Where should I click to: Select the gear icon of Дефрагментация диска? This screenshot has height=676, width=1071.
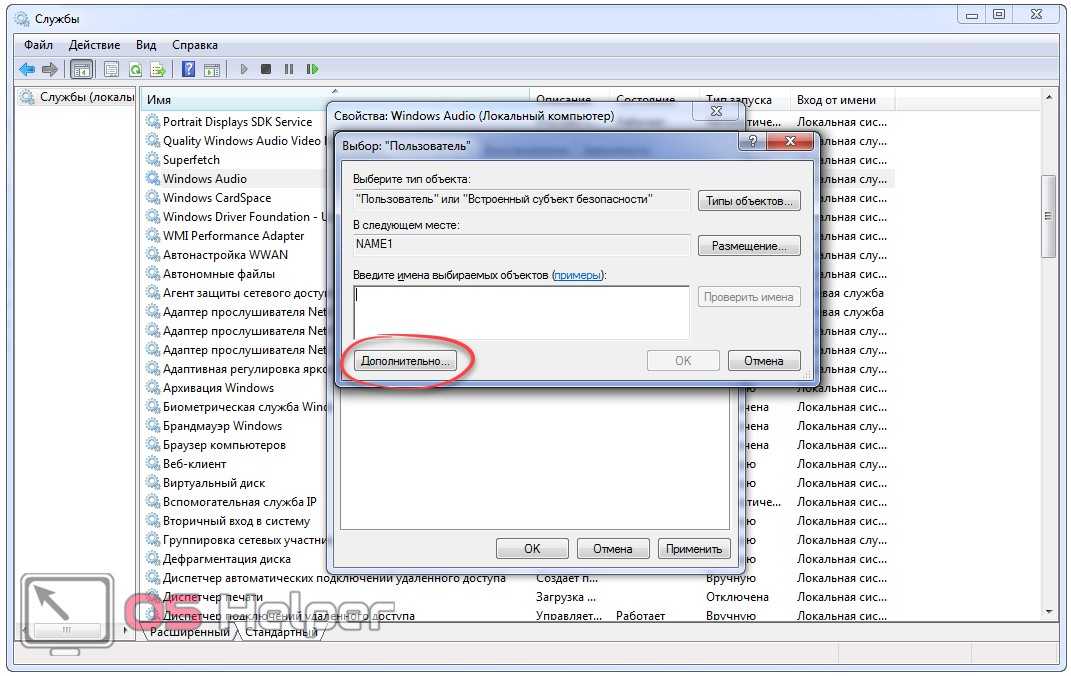(153, 559)
